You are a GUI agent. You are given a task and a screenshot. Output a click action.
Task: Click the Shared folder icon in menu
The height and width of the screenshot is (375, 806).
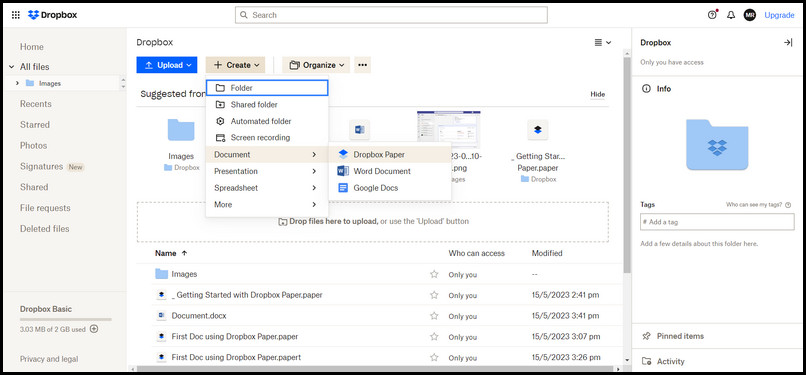221,104
